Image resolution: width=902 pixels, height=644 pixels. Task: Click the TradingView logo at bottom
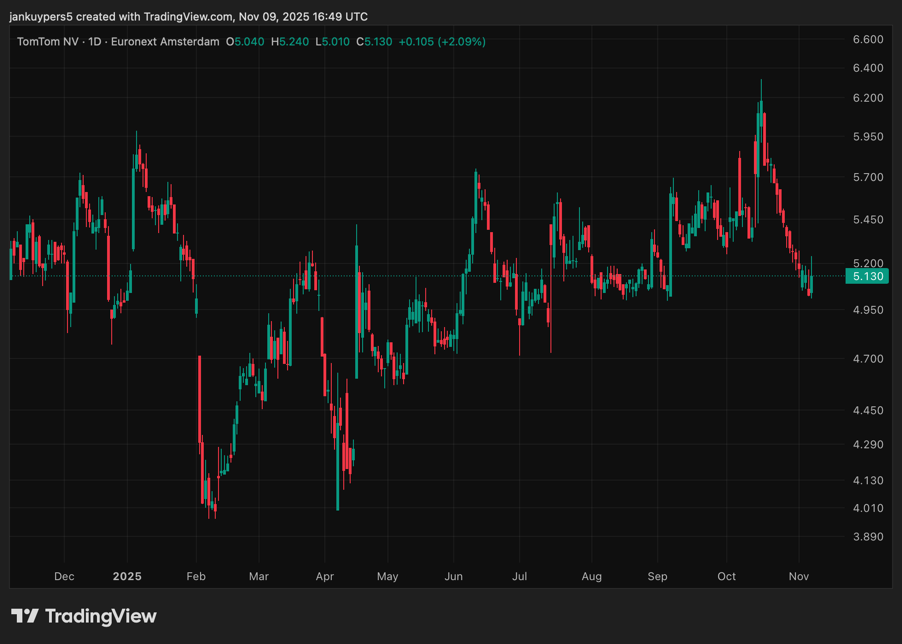84,616
